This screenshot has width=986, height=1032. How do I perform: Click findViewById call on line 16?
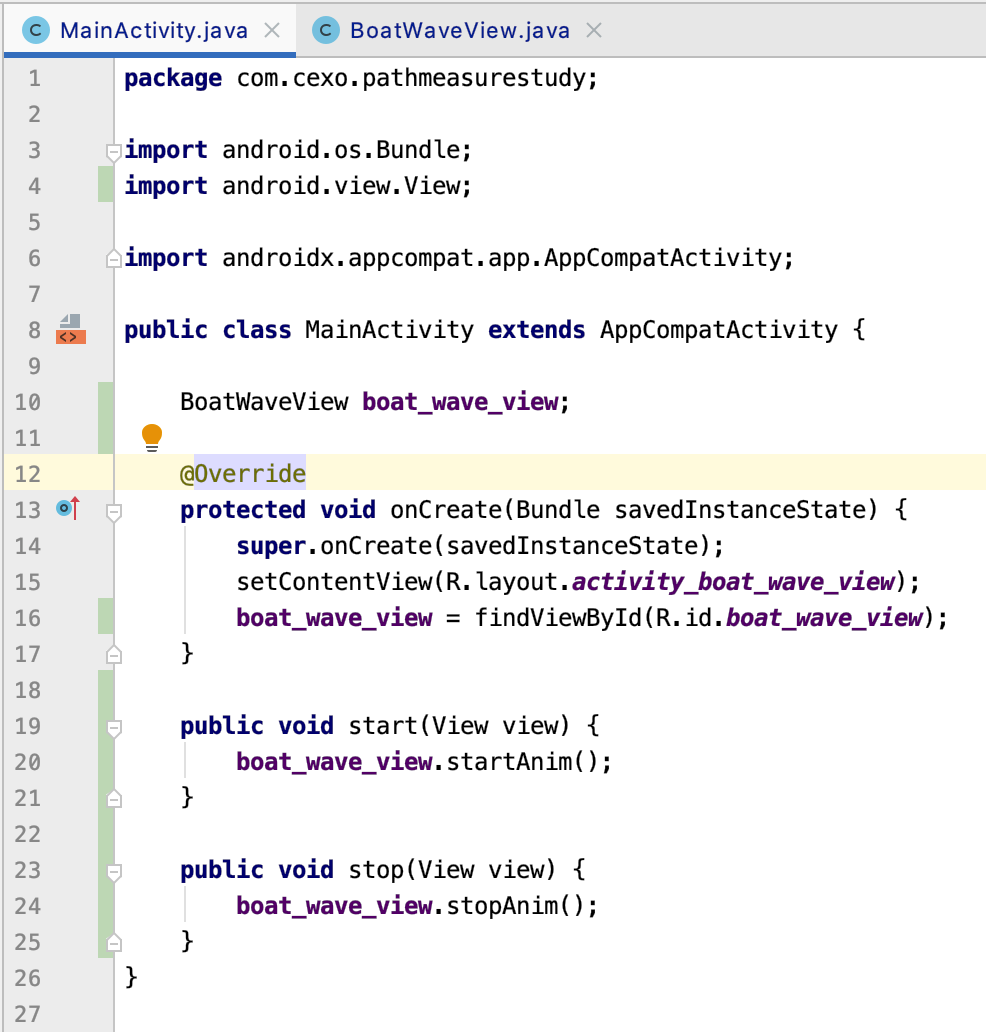click(558, 618)
